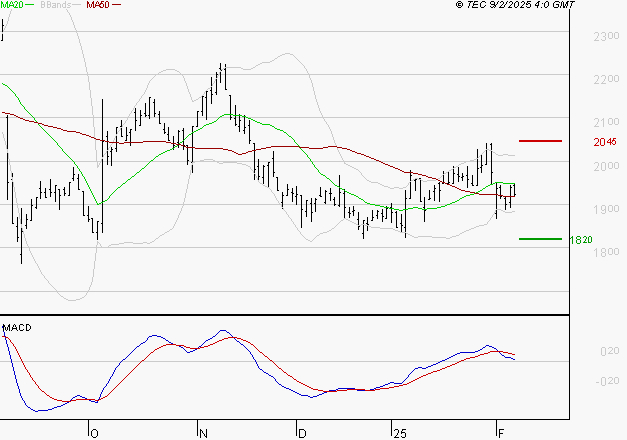The image size is (627, 440).
Task: Click the -020 MACD axis label
Action: coord(607,381)
